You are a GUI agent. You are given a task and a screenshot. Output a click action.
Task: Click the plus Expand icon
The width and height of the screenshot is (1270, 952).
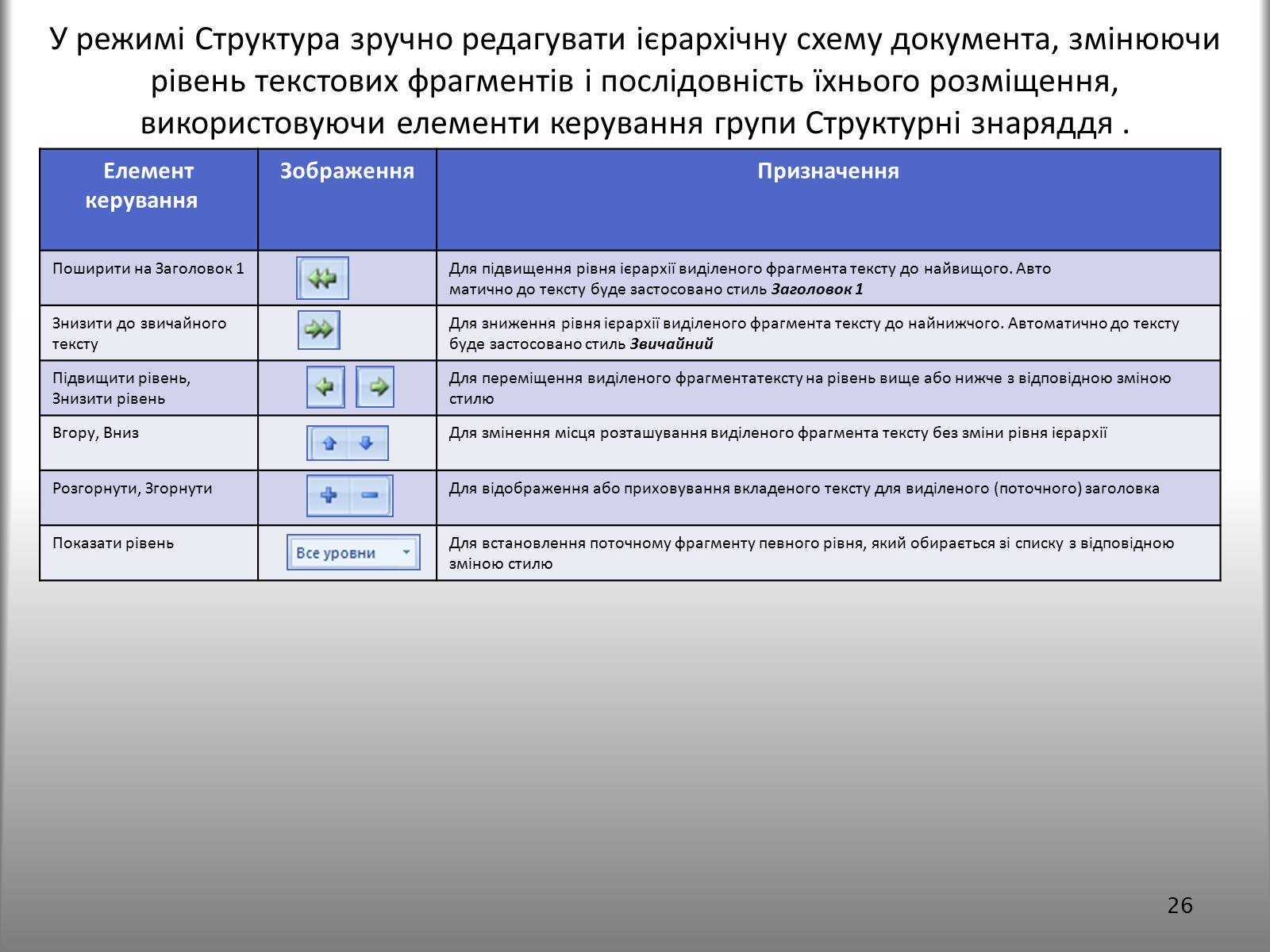(329, 496)
